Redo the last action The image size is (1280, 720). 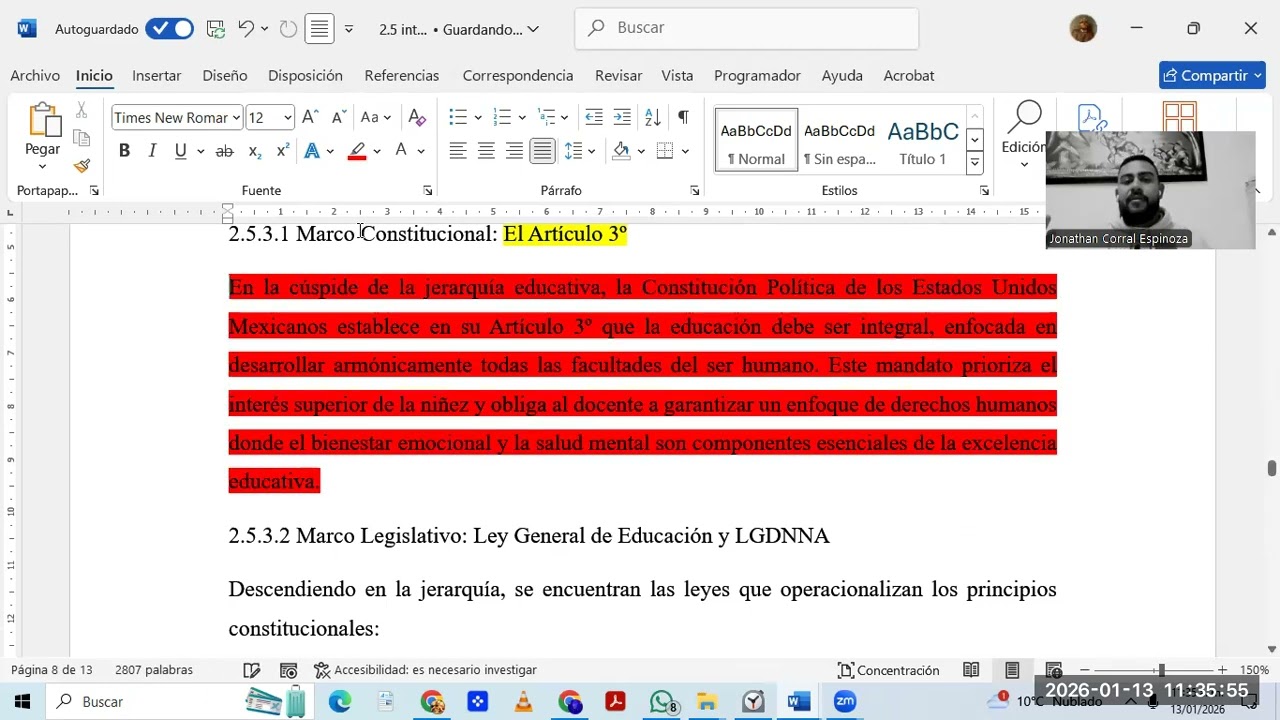pos(288,29)
